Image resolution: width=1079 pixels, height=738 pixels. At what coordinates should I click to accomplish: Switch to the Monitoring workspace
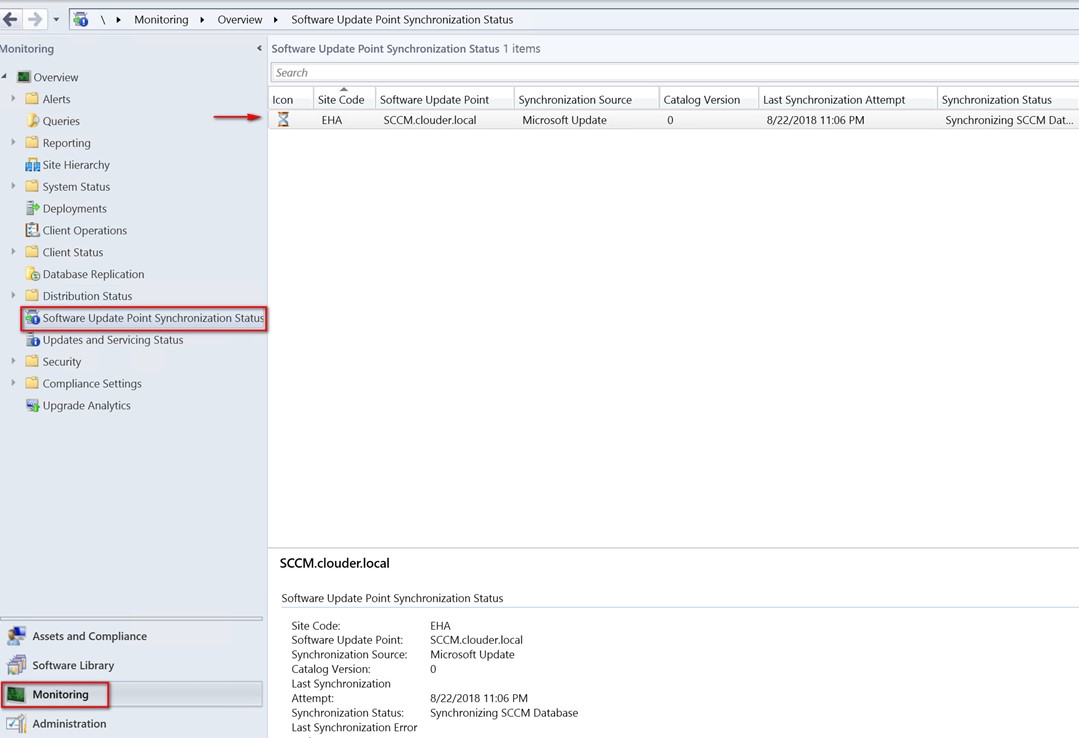click(x=131, y=694)
